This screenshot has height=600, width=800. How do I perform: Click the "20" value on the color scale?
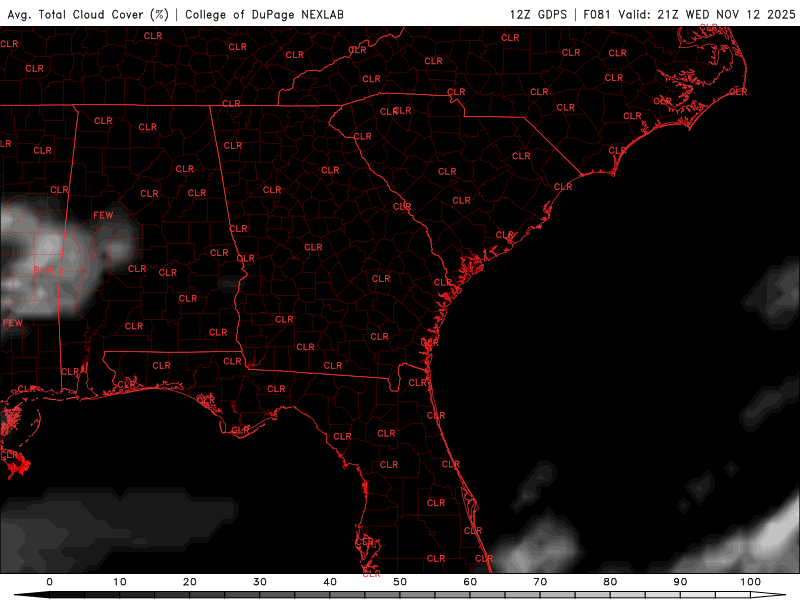(190, 582)
